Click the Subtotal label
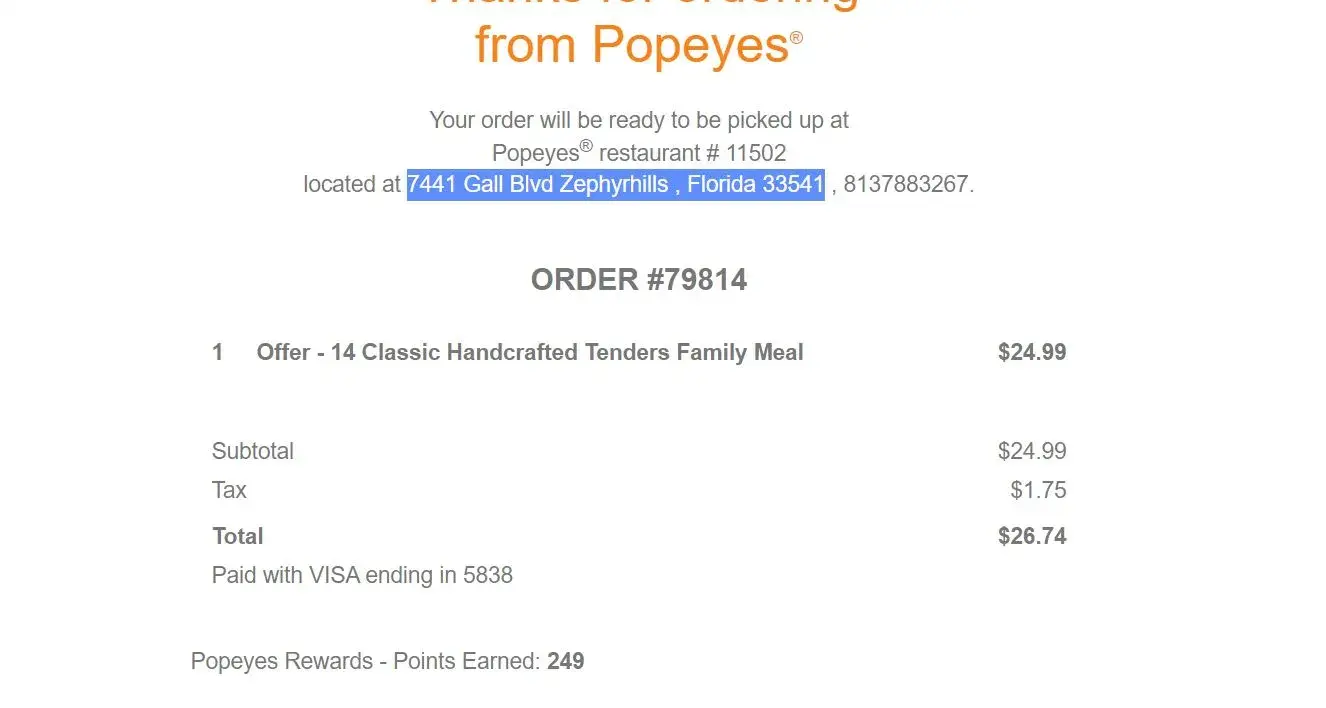Screen dimensions: 1326x708 [x=253, y=451]
